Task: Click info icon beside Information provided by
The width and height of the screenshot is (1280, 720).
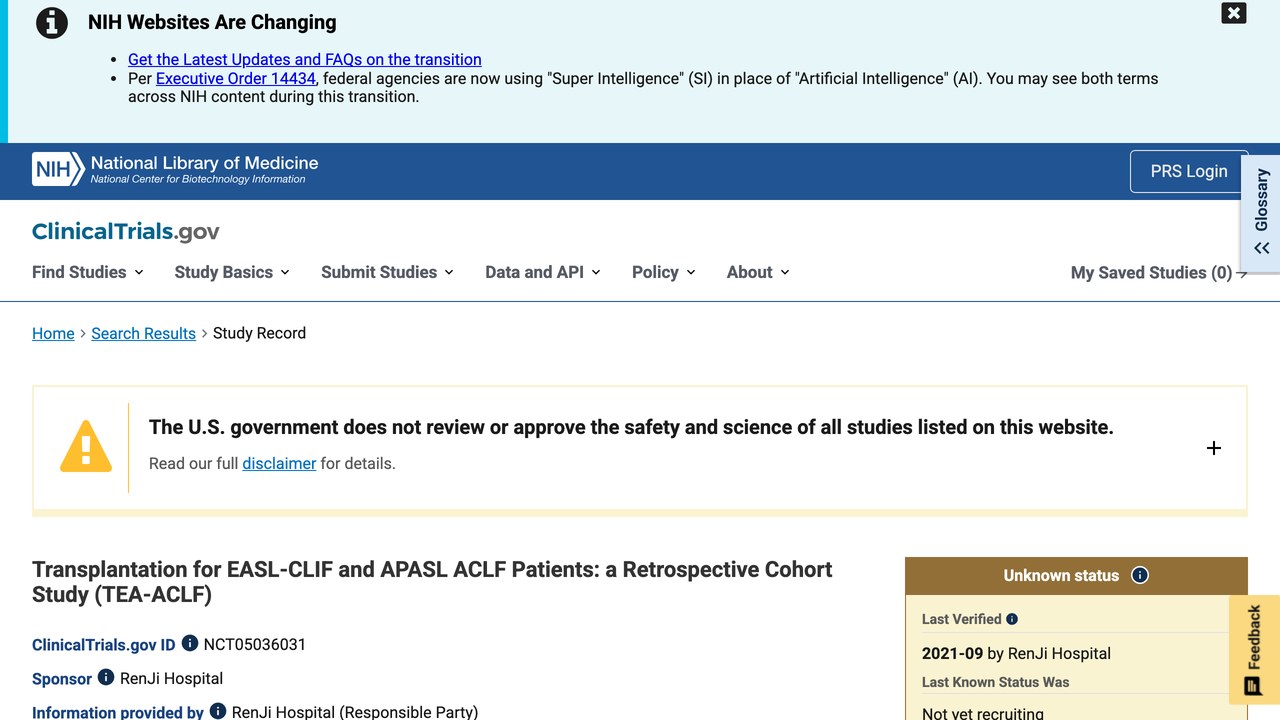Action: [x=218, y=712]
